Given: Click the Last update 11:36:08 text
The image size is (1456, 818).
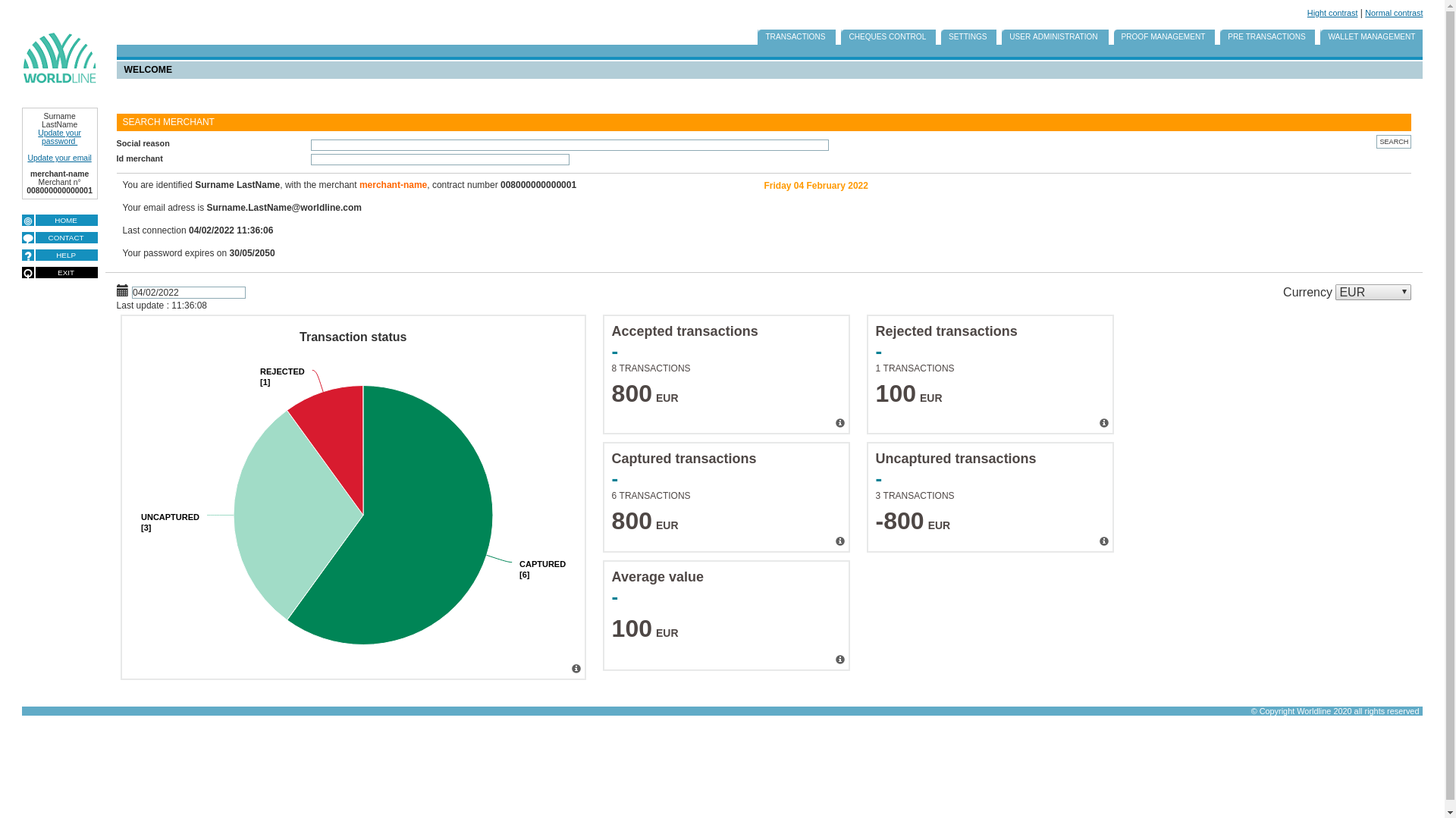Looking at the screenshot, I should (x=162, y=306).
